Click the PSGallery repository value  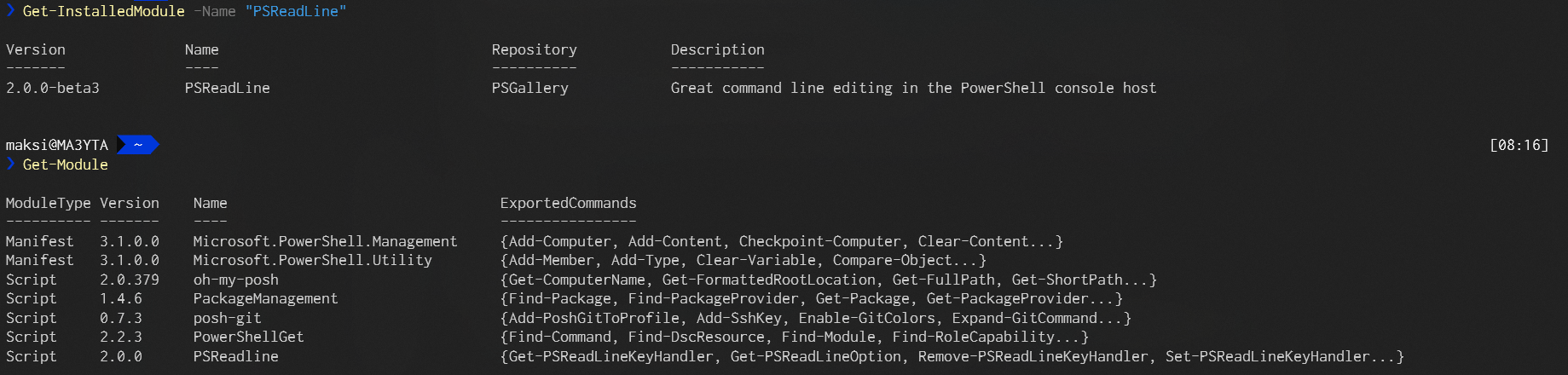[530, 88]
